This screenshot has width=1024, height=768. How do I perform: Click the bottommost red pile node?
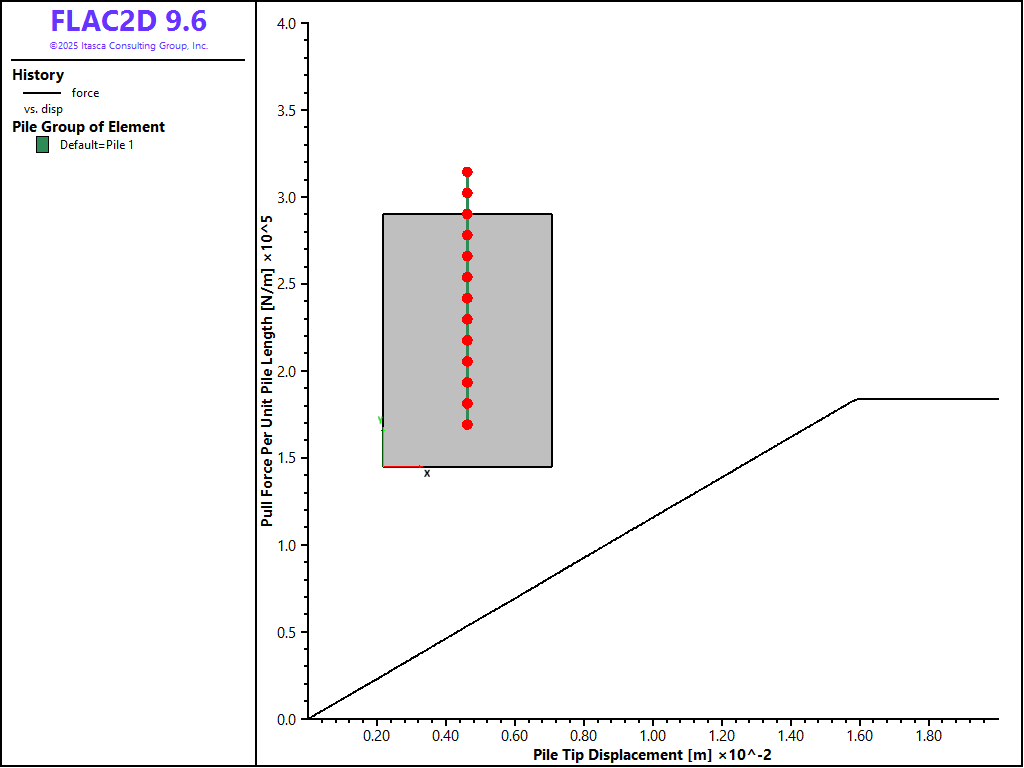(467, 425)
